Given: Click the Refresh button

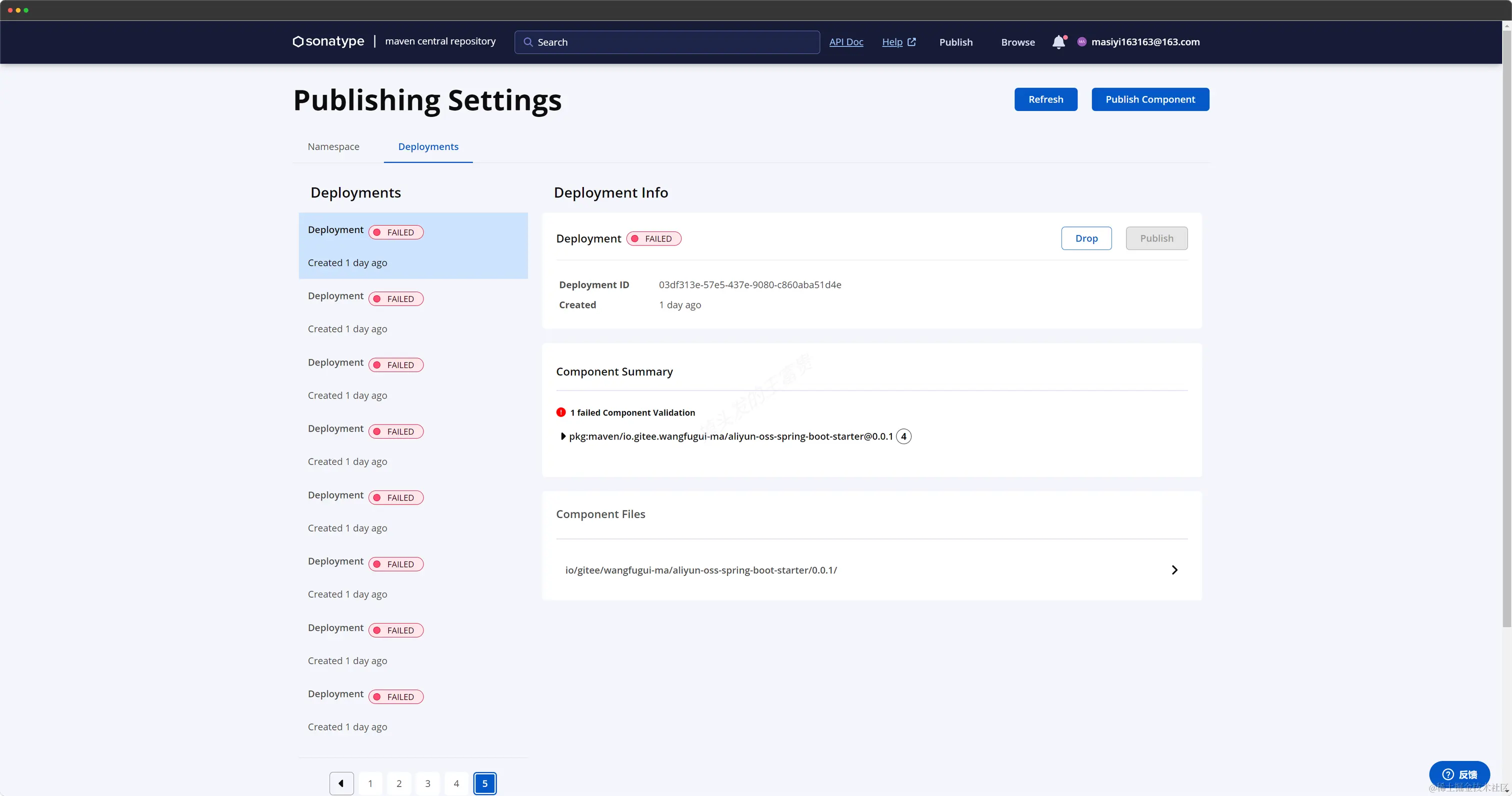Looking at the screenshot, I should pyautogui.click(x=1045, y=99).
